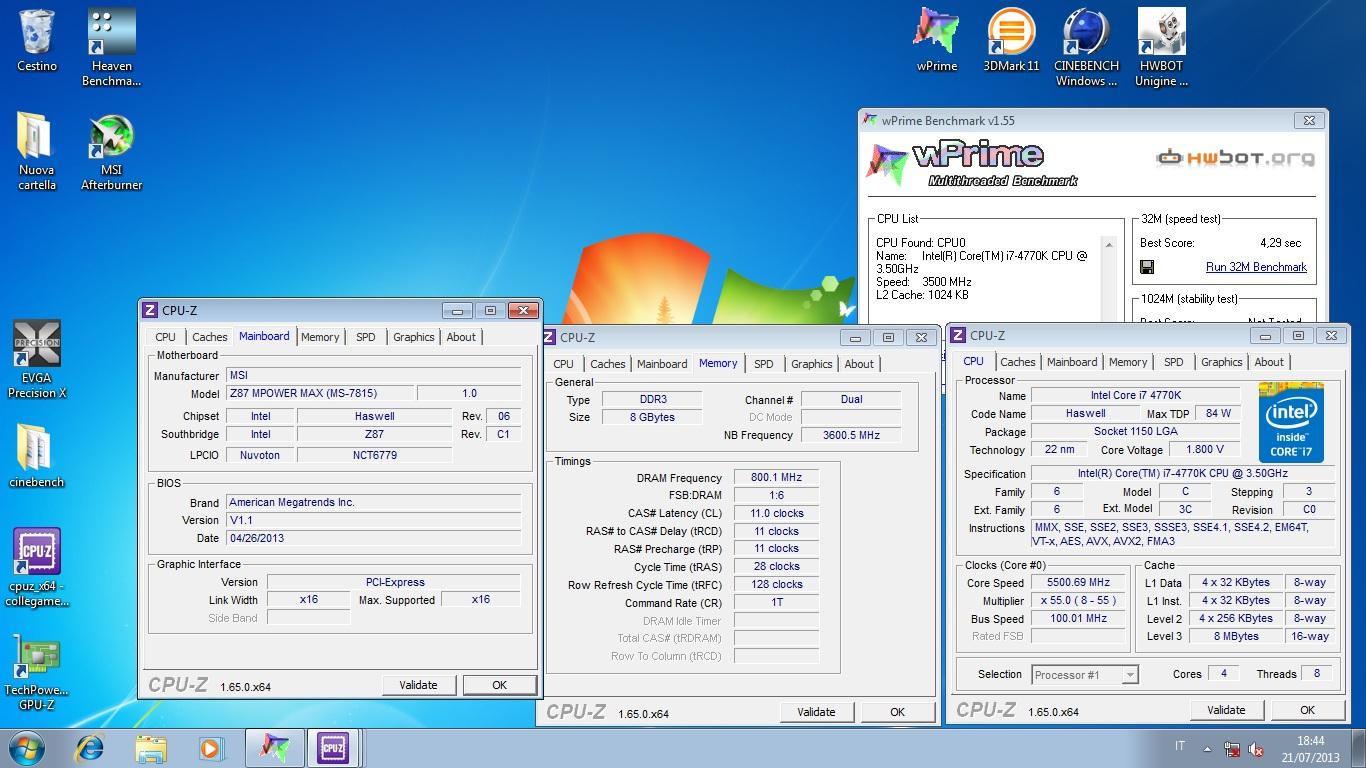Open cpuz_x64 desktop shortcut
This screenshot has width=1366, height=768.
click(37, 567)
